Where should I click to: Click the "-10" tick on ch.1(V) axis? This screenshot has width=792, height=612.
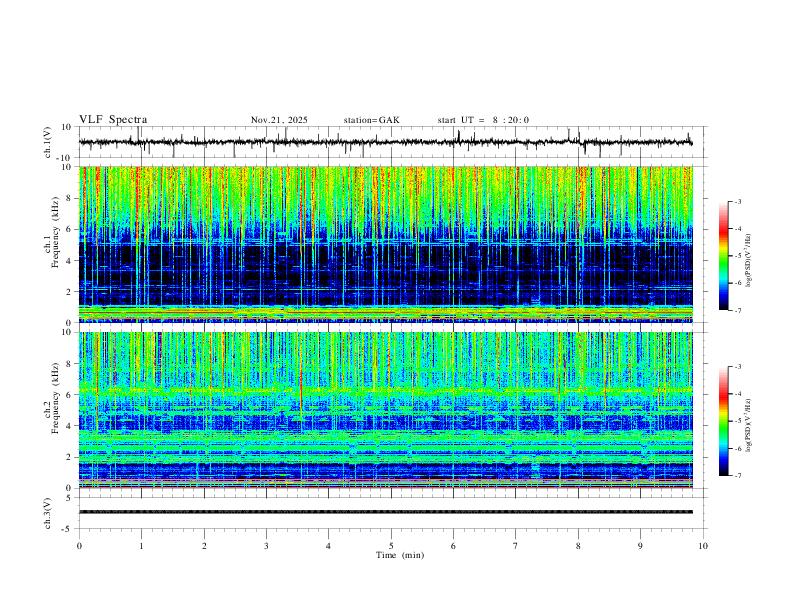tap(66, 158)
